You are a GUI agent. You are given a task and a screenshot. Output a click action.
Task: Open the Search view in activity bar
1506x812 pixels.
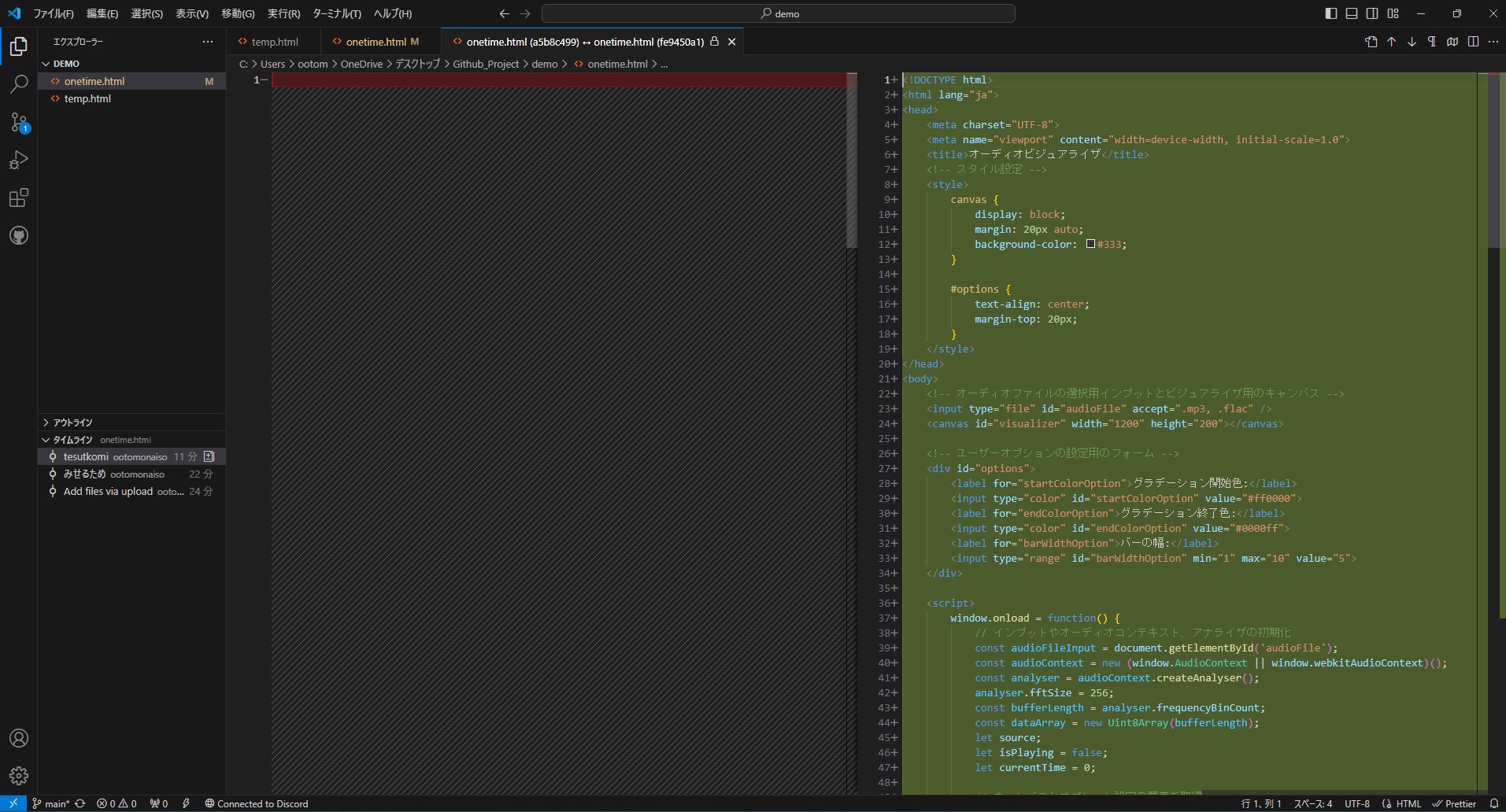(x=19, y=84)
